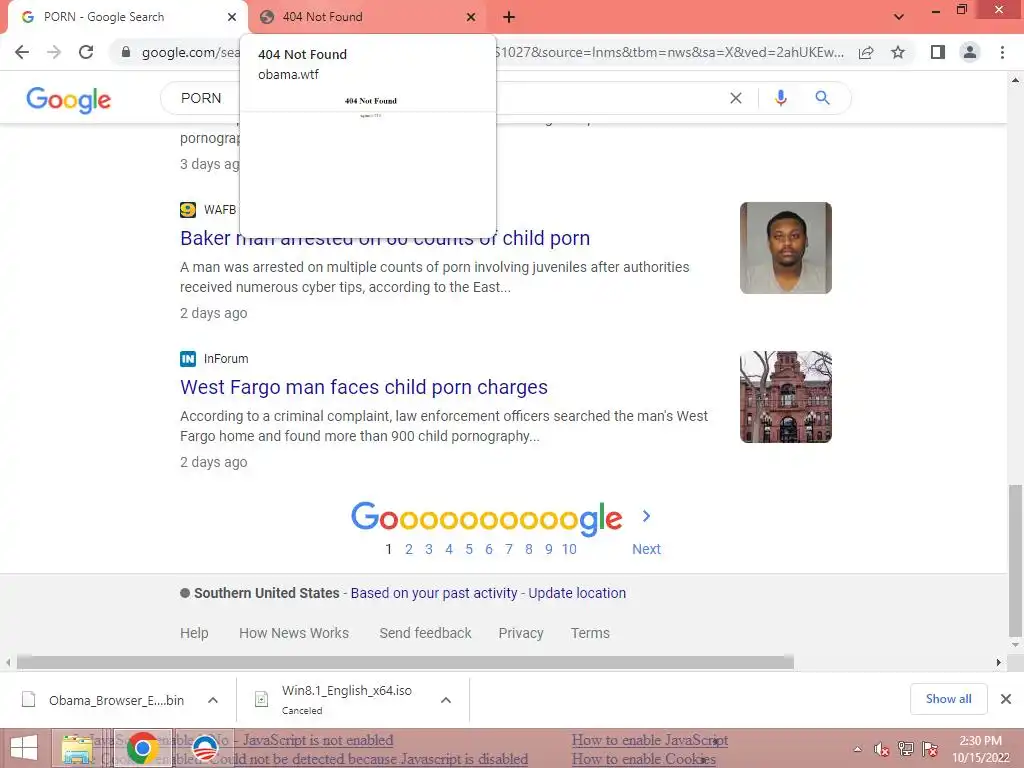Go to results page 7

tap(509, 549)
